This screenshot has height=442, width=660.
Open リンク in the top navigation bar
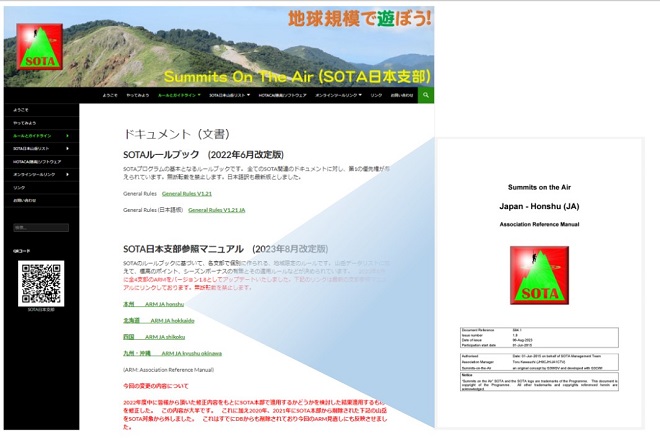(x=376, y=96)
